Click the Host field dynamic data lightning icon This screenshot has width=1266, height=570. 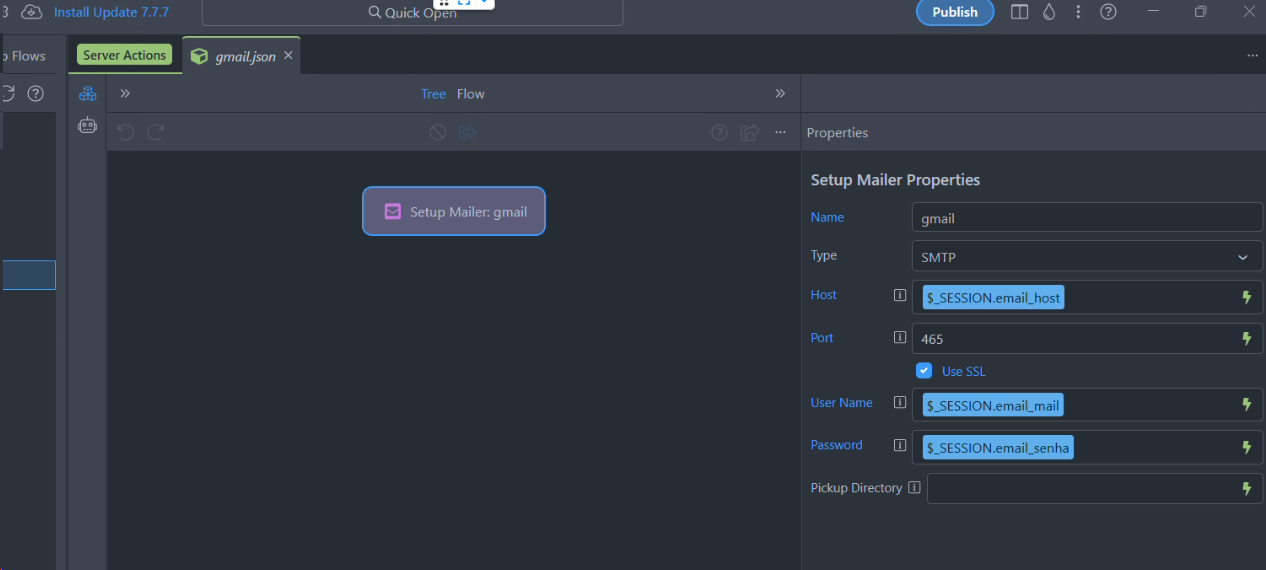click(x=1246, y=297)
